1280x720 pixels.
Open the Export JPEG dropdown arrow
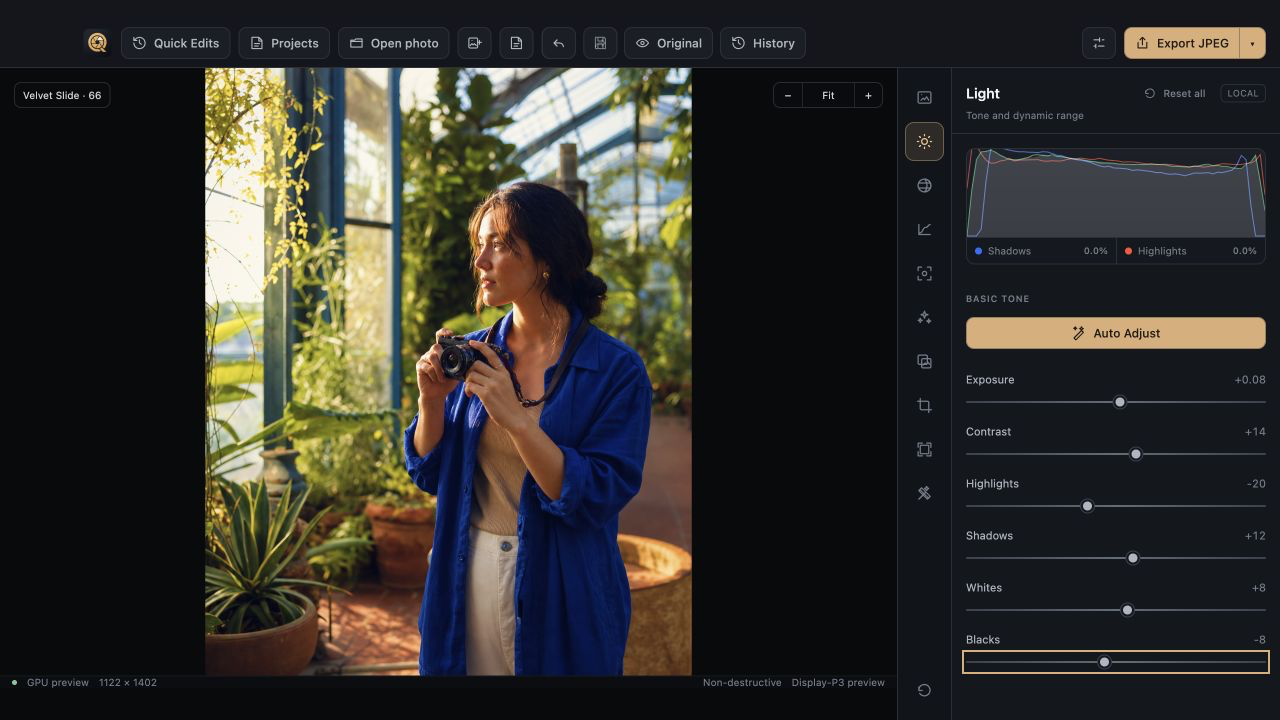1252,43
